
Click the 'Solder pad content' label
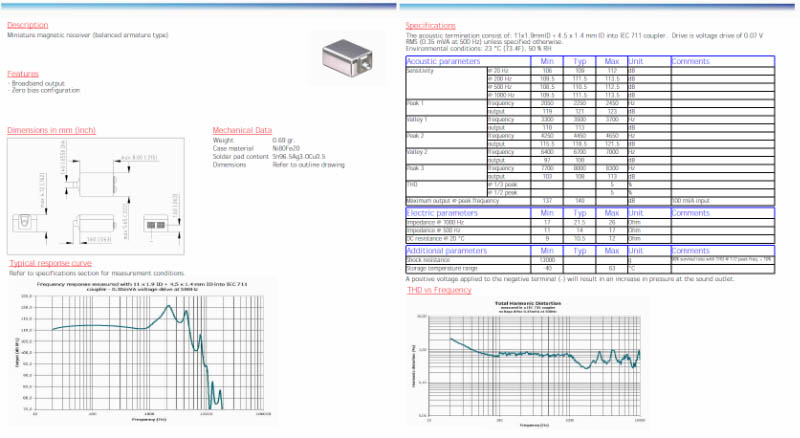coord(240,157)
